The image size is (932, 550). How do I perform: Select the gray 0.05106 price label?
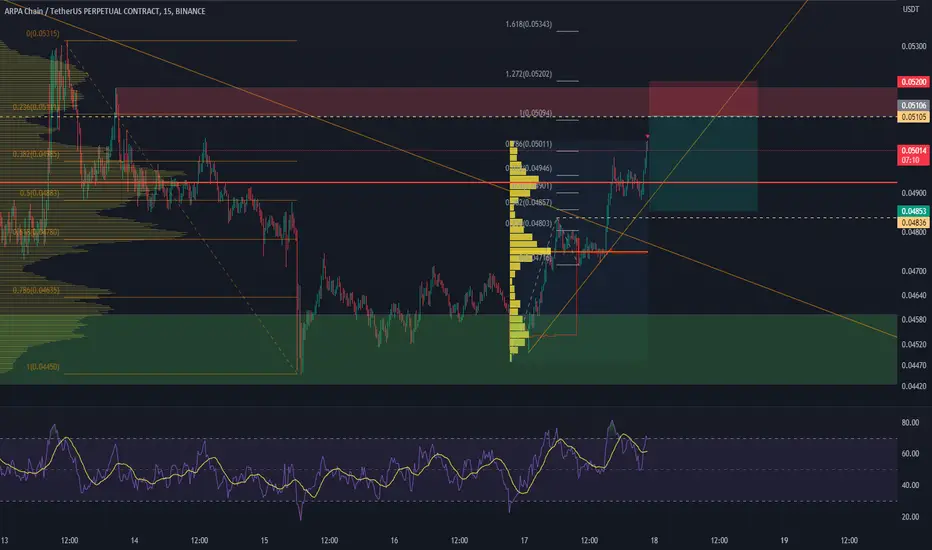[x=913, y=105]
